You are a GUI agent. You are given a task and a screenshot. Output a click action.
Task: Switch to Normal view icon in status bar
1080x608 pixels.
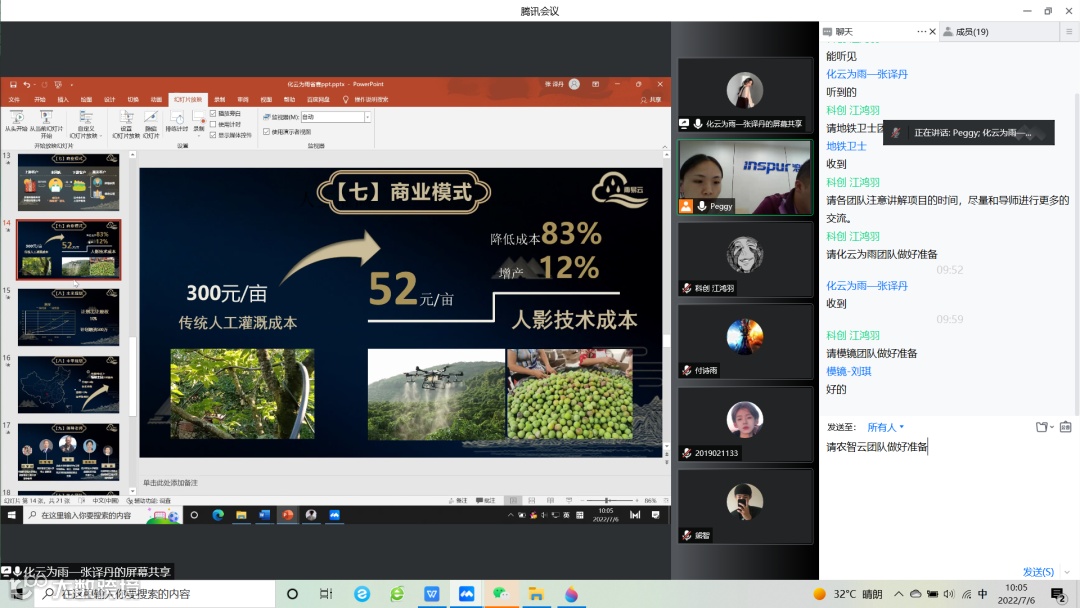513,501
